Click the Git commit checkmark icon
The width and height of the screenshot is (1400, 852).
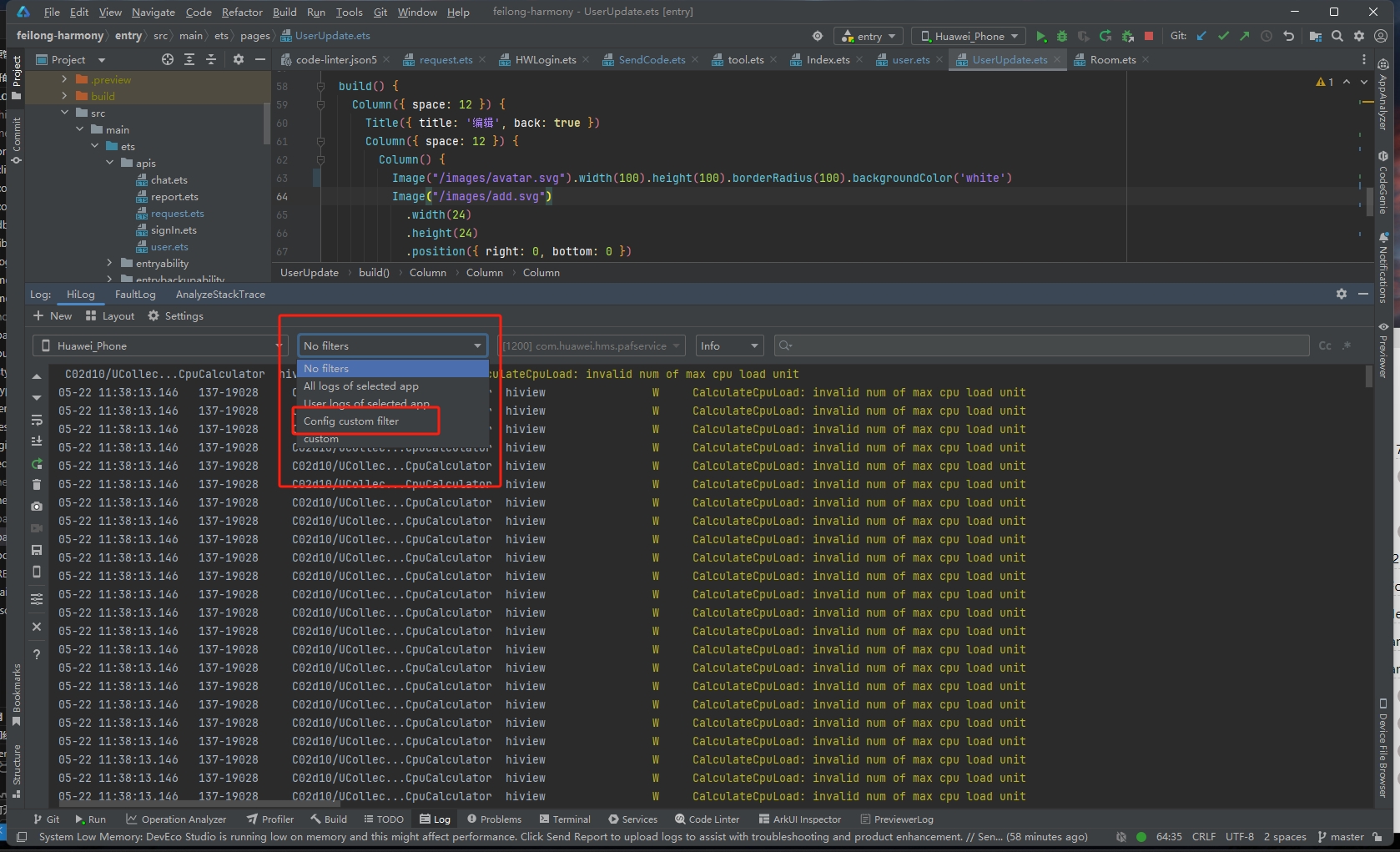(x=1223, y=36)
